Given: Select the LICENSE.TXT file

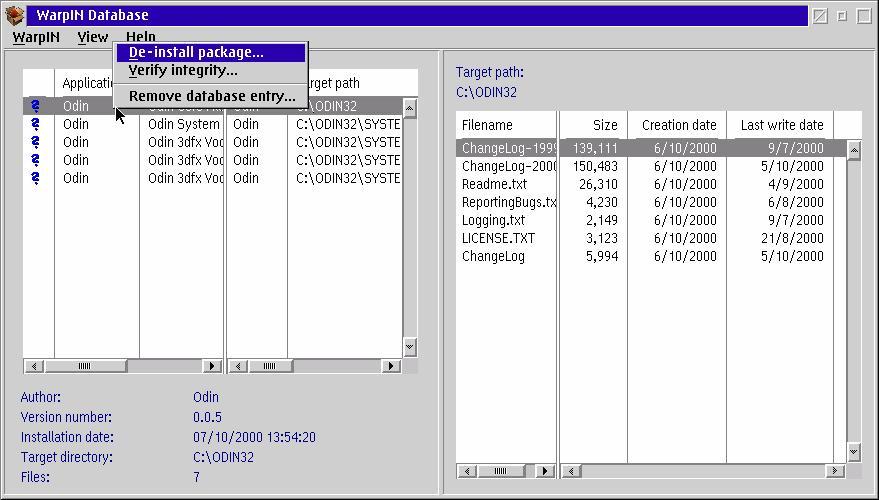Looking at the screenshot, I should [498, 238].
